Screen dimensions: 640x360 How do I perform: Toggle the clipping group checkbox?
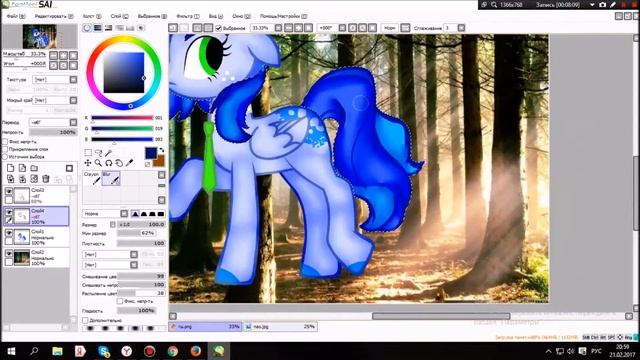pyautogui.click(x=5, y=149)
